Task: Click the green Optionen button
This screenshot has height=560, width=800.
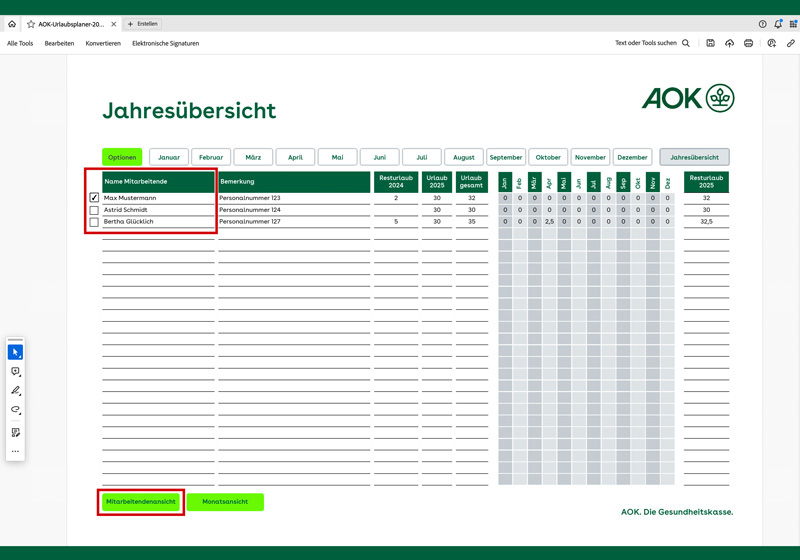Action: 122,157
